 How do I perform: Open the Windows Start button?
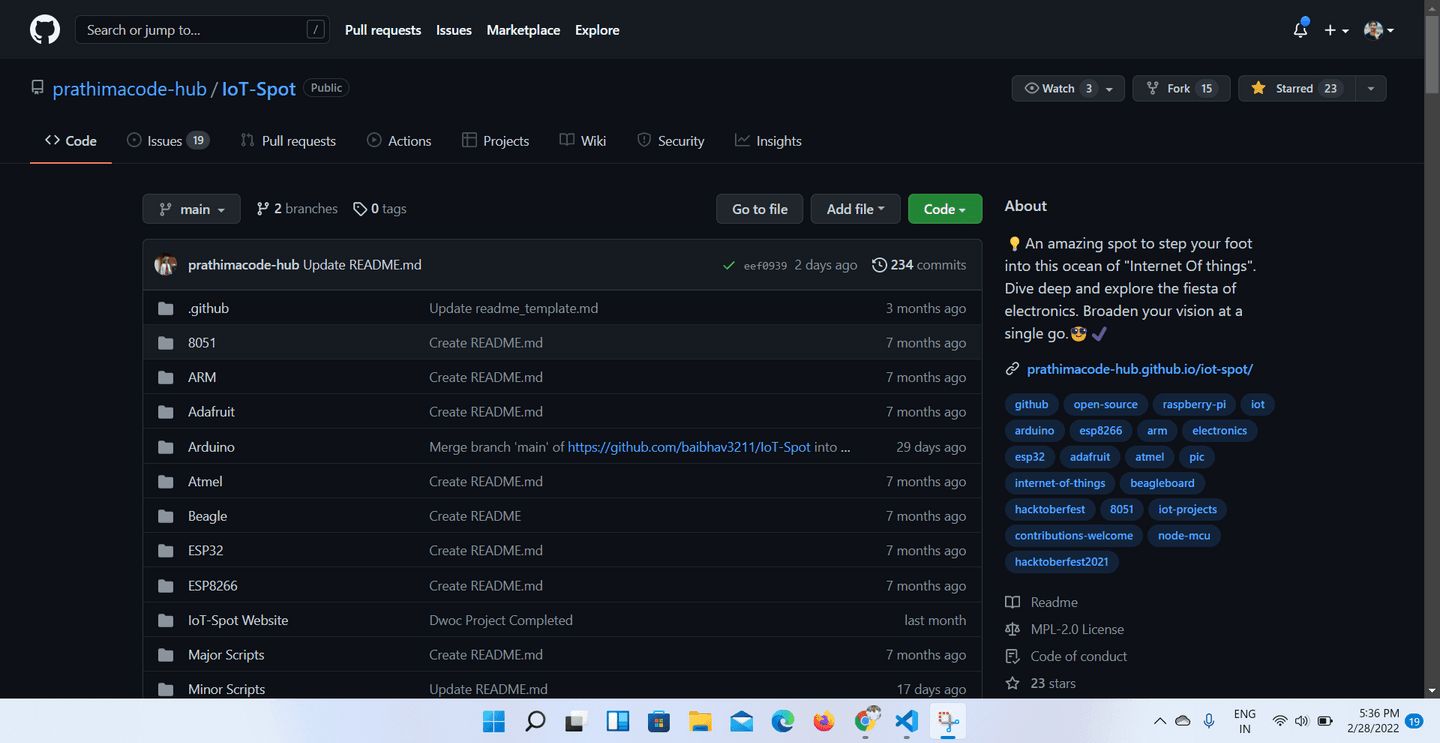click(494, 721)
